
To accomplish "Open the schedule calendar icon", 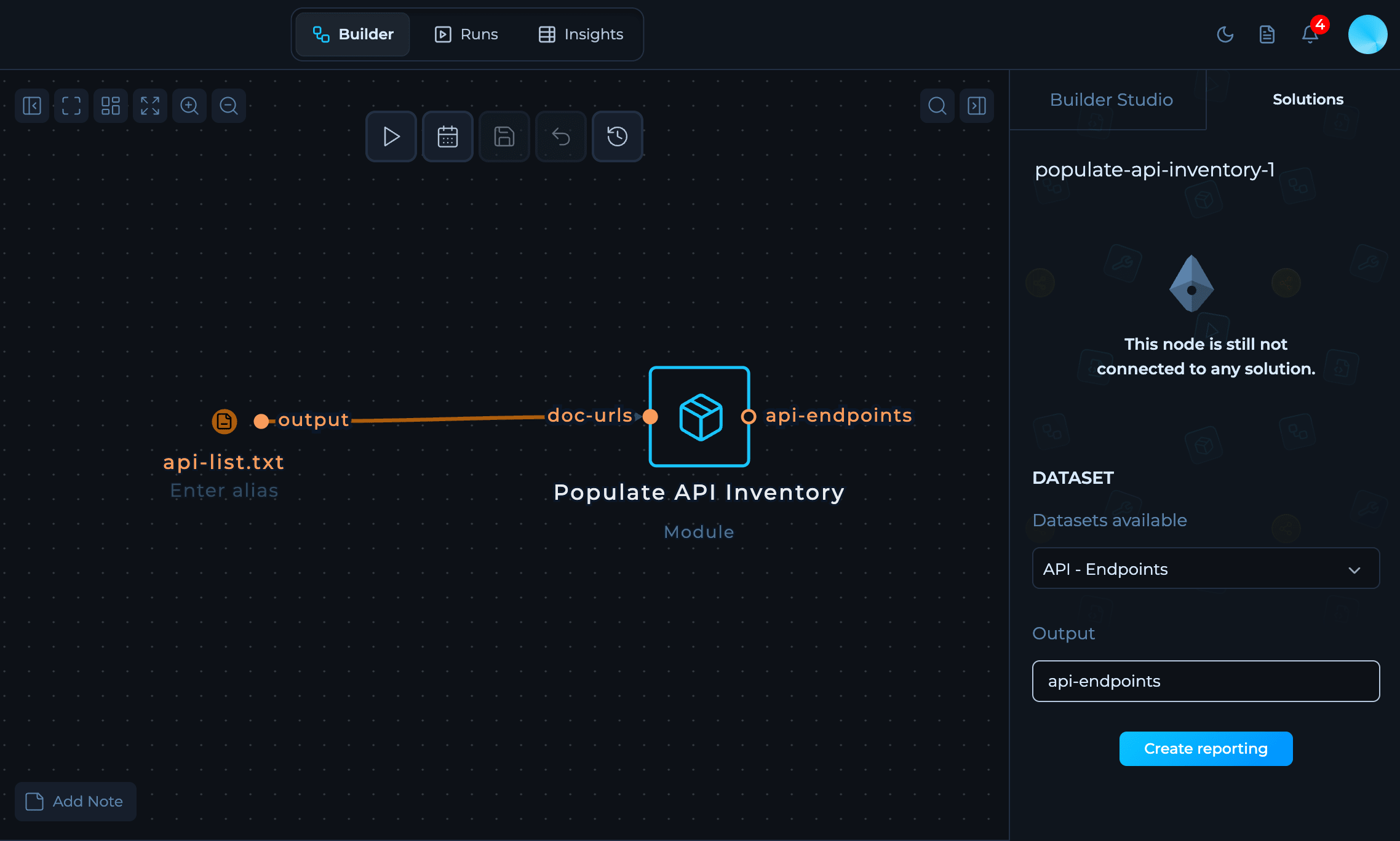I will (x=447, y=136).
